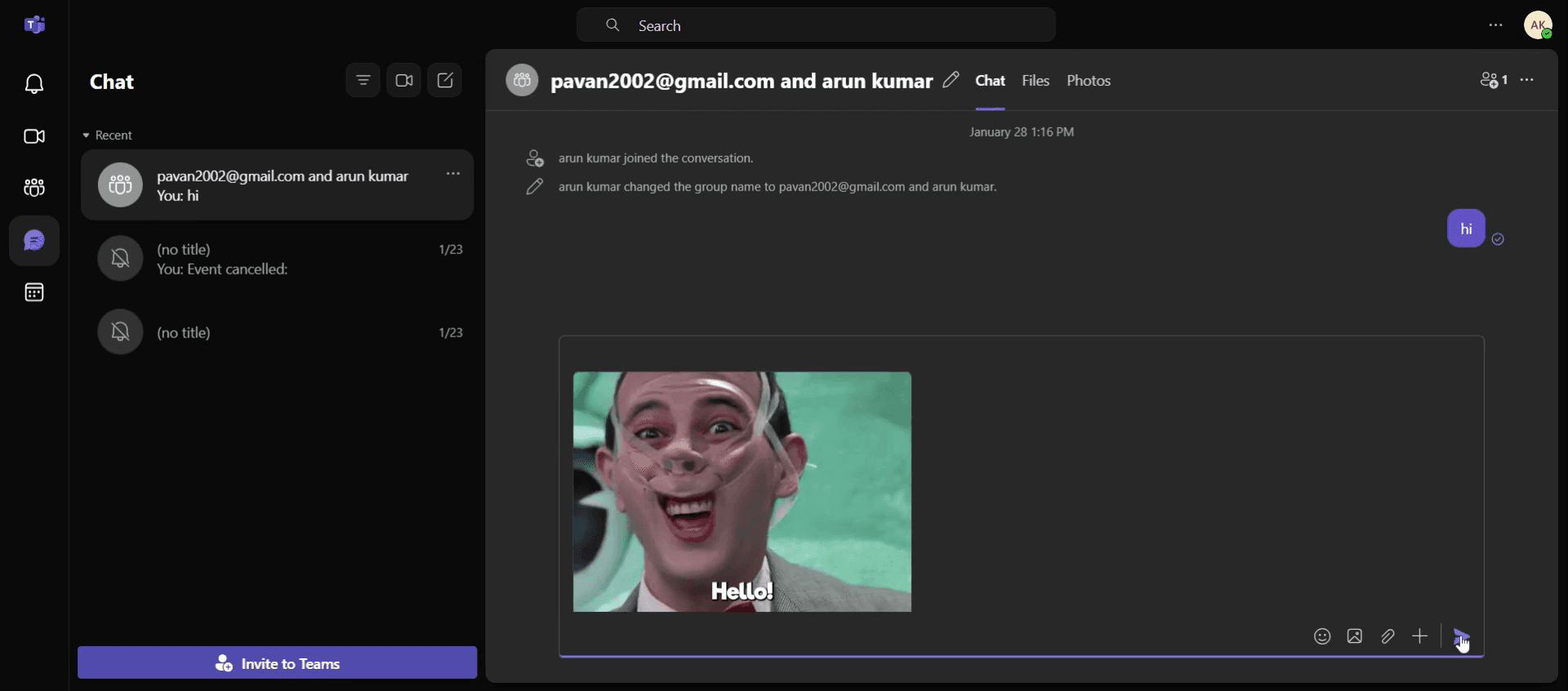This screenshot has width=1568, height=691.
Task: Open the Chat section in sidebar
Action: 34,241
